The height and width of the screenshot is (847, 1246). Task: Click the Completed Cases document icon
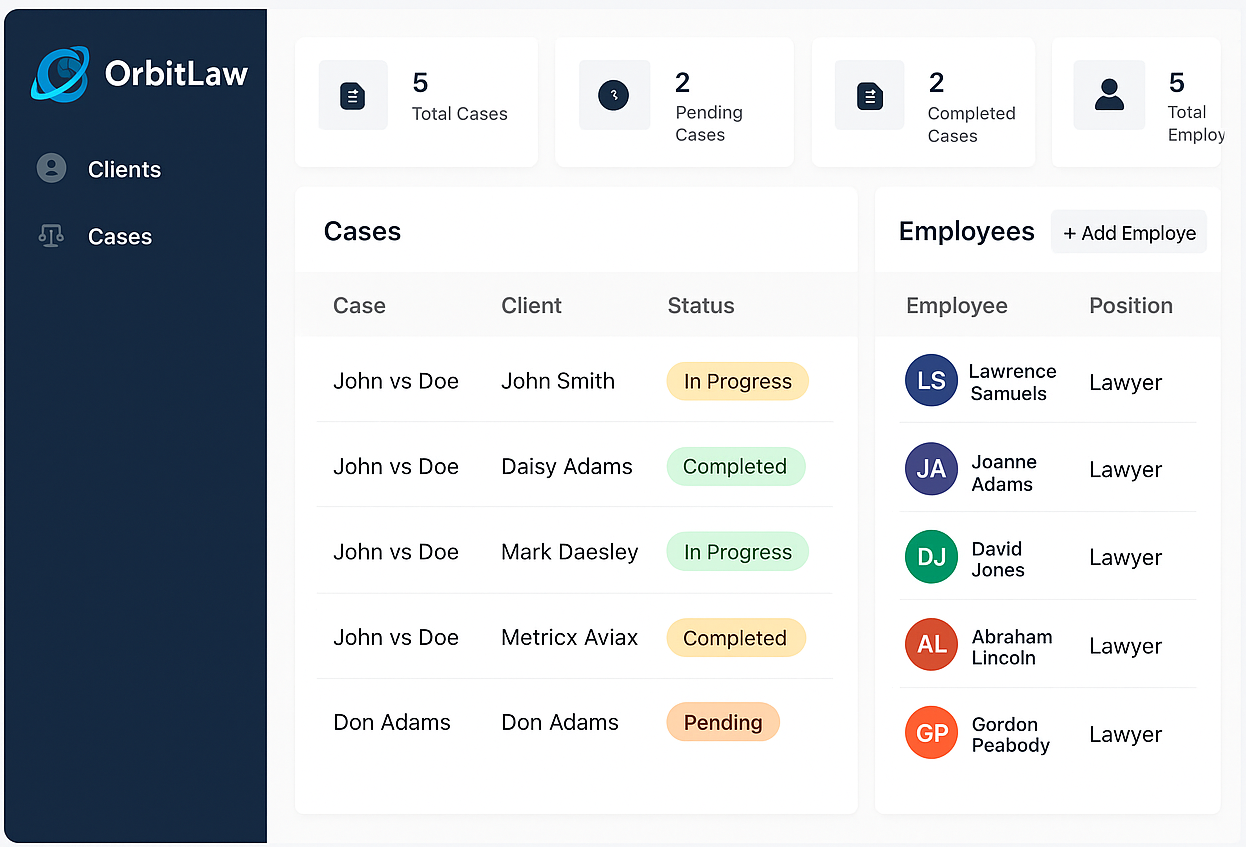869,95
